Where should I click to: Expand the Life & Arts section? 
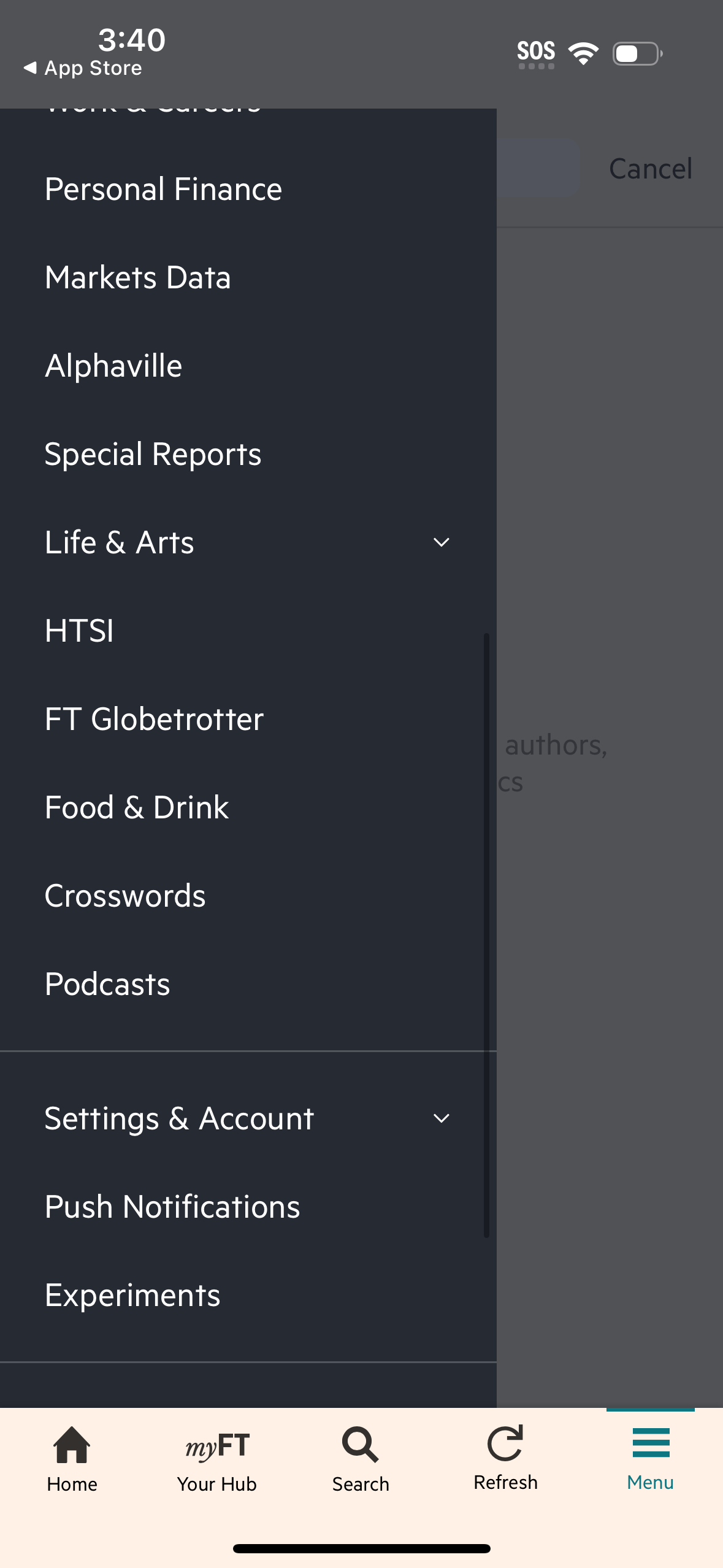coord(441,542)
